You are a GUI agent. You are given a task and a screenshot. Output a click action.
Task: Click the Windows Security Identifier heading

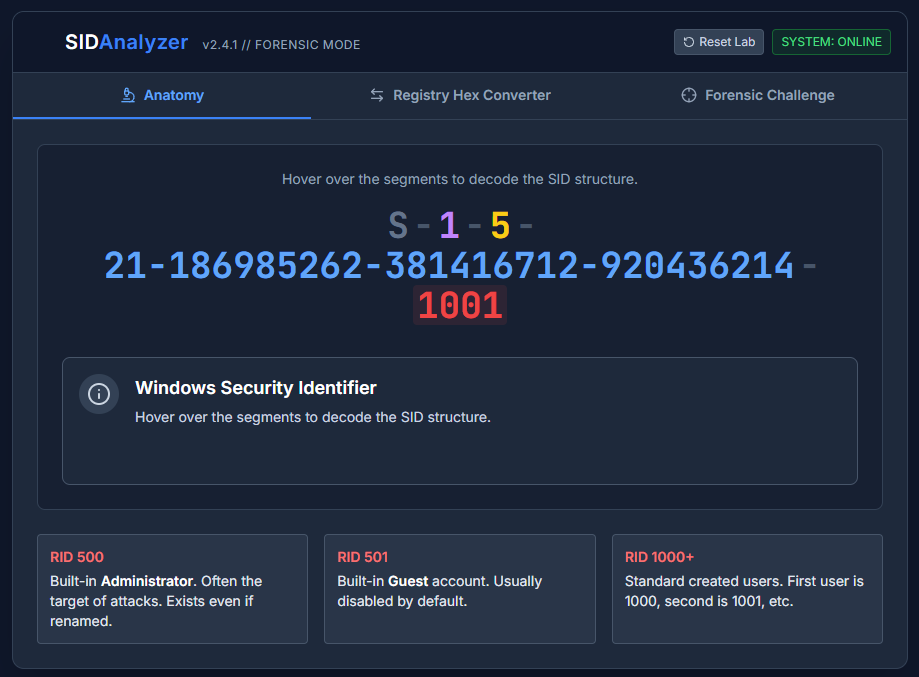(255, 388)
